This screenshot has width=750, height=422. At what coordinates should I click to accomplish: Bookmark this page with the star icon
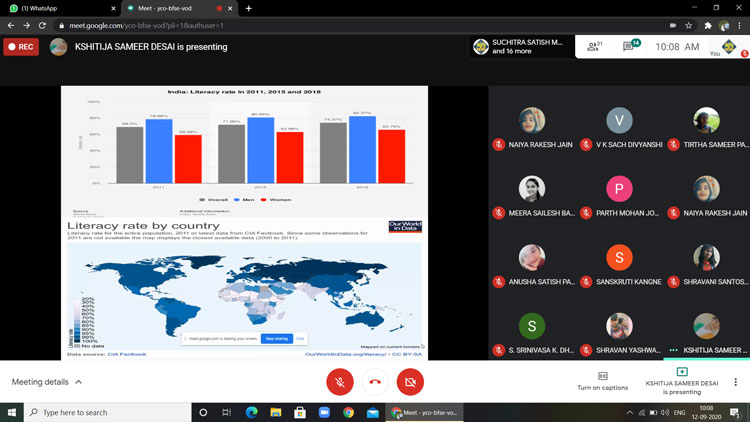pos(688,25)
